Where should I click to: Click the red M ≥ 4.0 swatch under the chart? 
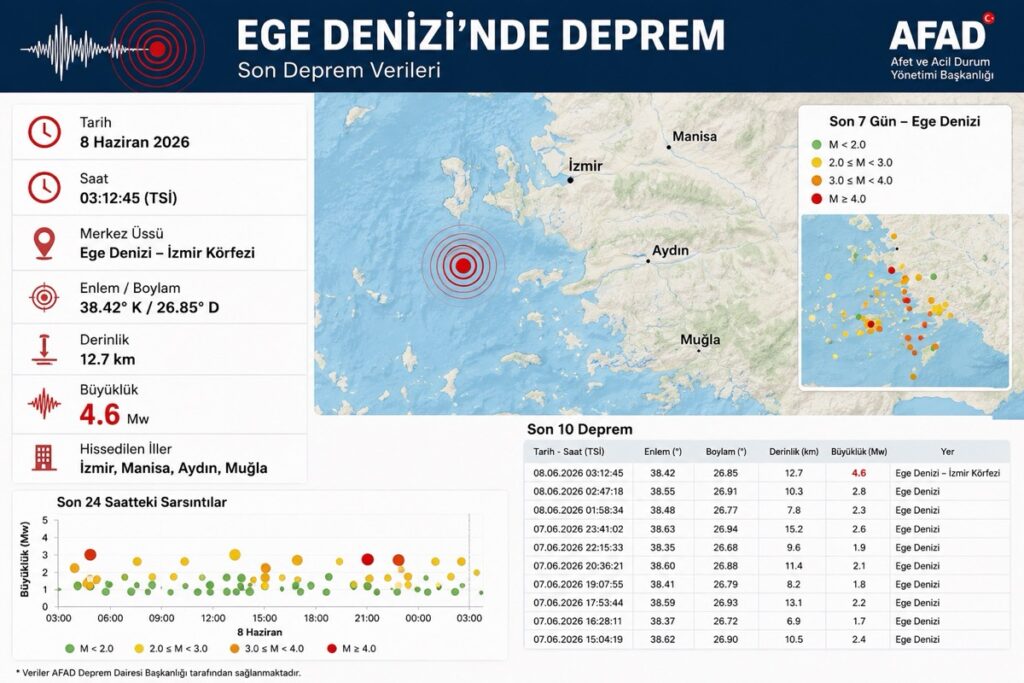coord(332,648)
